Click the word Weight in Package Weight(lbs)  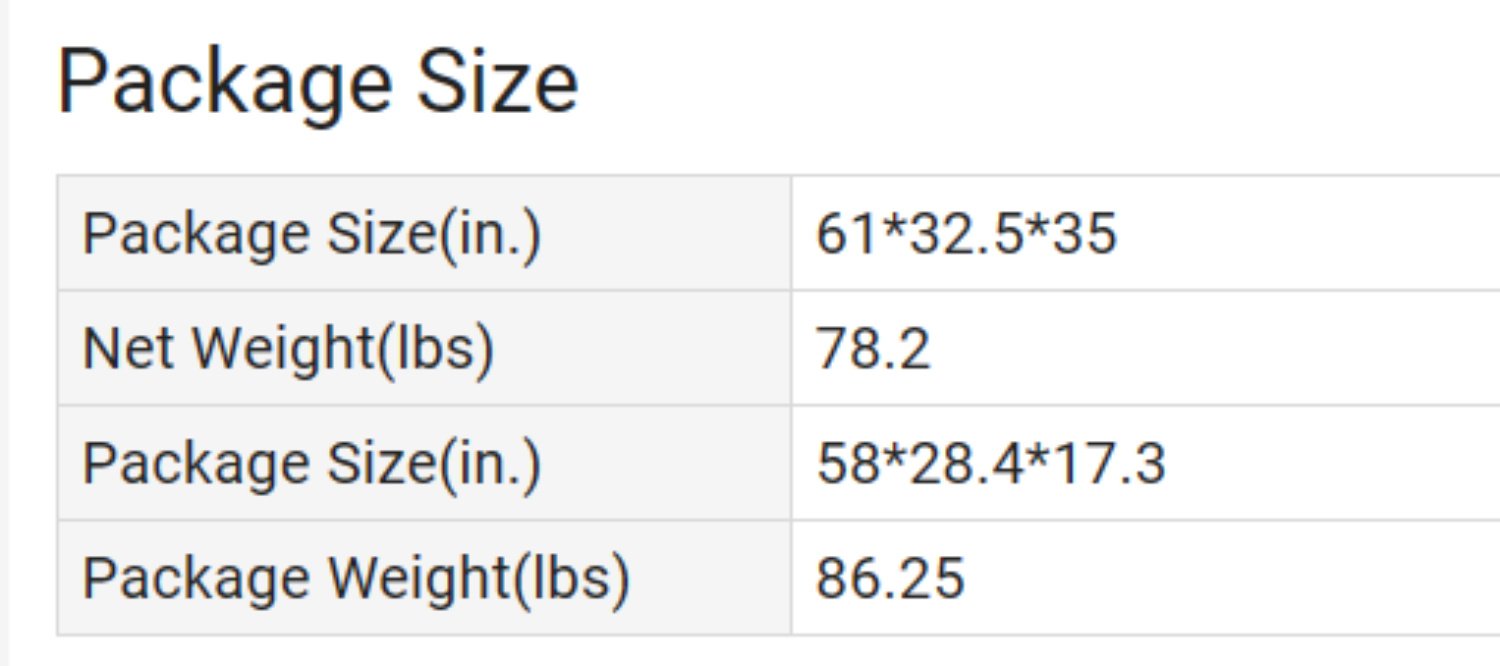(x=421, y=579)
